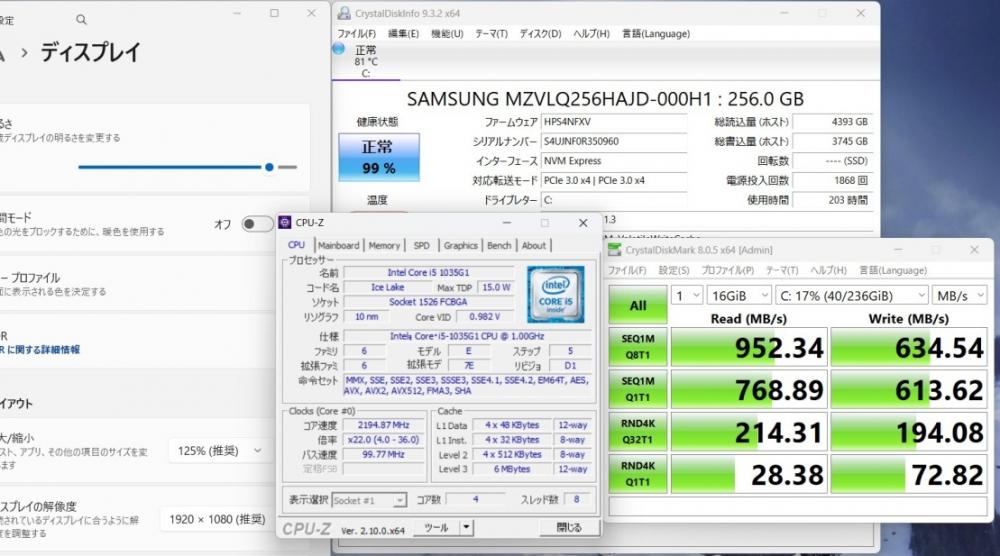Toggle the night light switch showing オフ
Viewport: 1000px width, 556px height.
click(x=256, y=224)
